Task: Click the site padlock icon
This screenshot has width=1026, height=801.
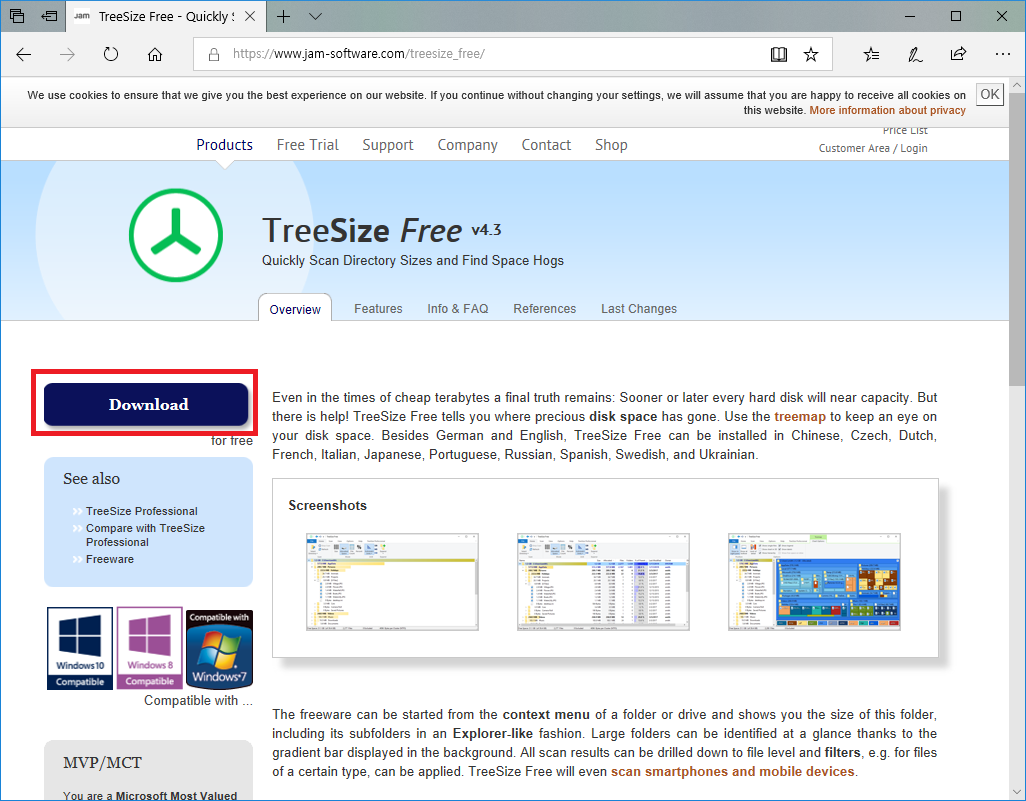Action: [x=213, y=54]
